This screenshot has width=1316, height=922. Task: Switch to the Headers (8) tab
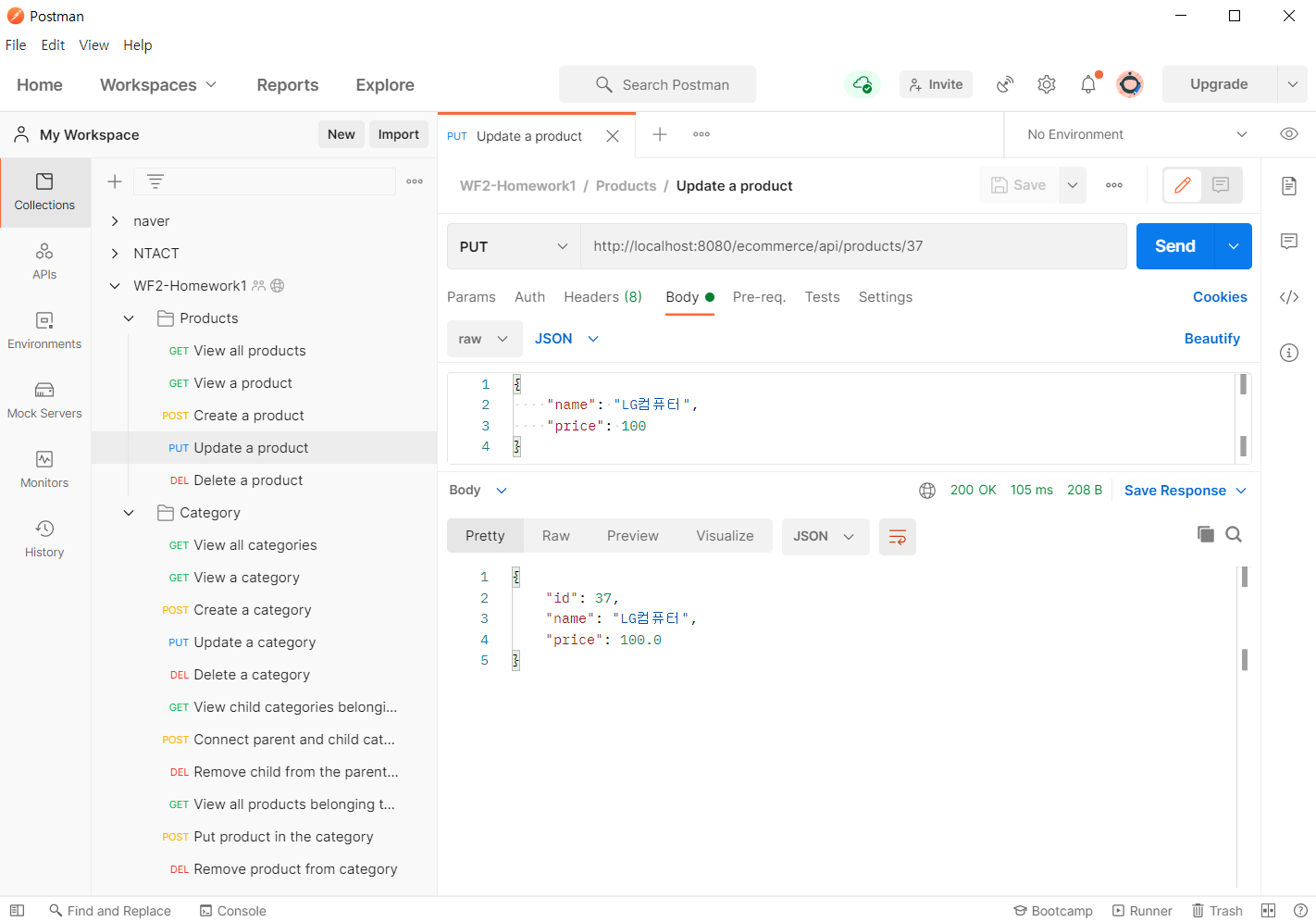(x=602, y=297)
